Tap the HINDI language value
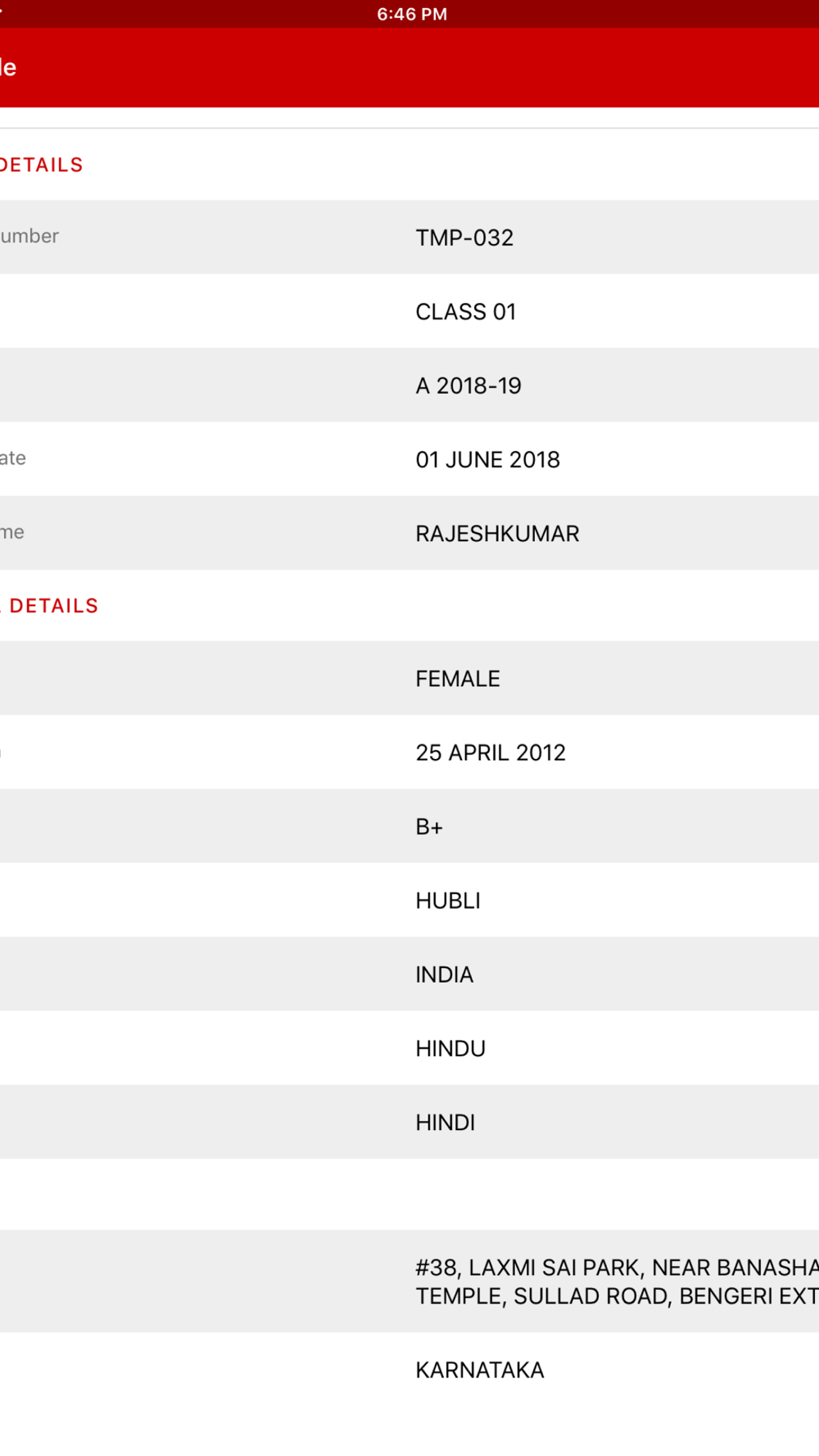This screenshot has width=819, height=1456. pos(445,1123)
